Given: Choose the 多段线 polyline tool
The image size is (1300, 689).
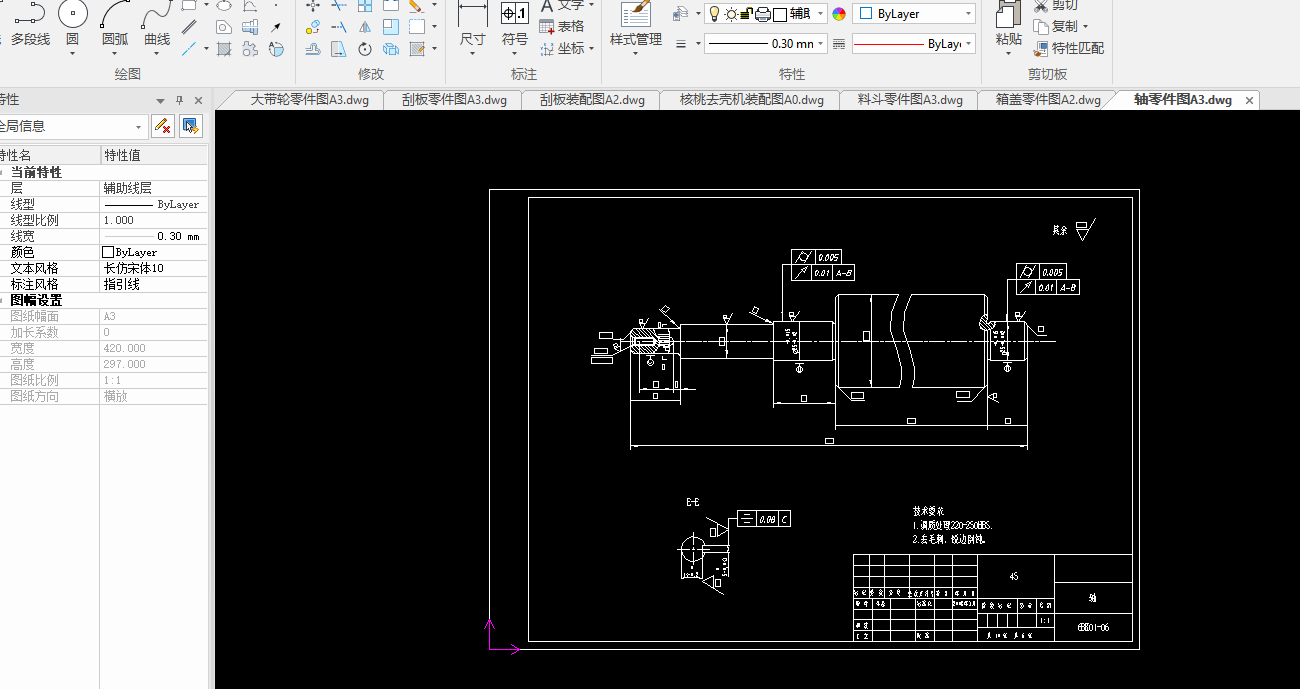Looking at the screenshot, I should [29, 22].
